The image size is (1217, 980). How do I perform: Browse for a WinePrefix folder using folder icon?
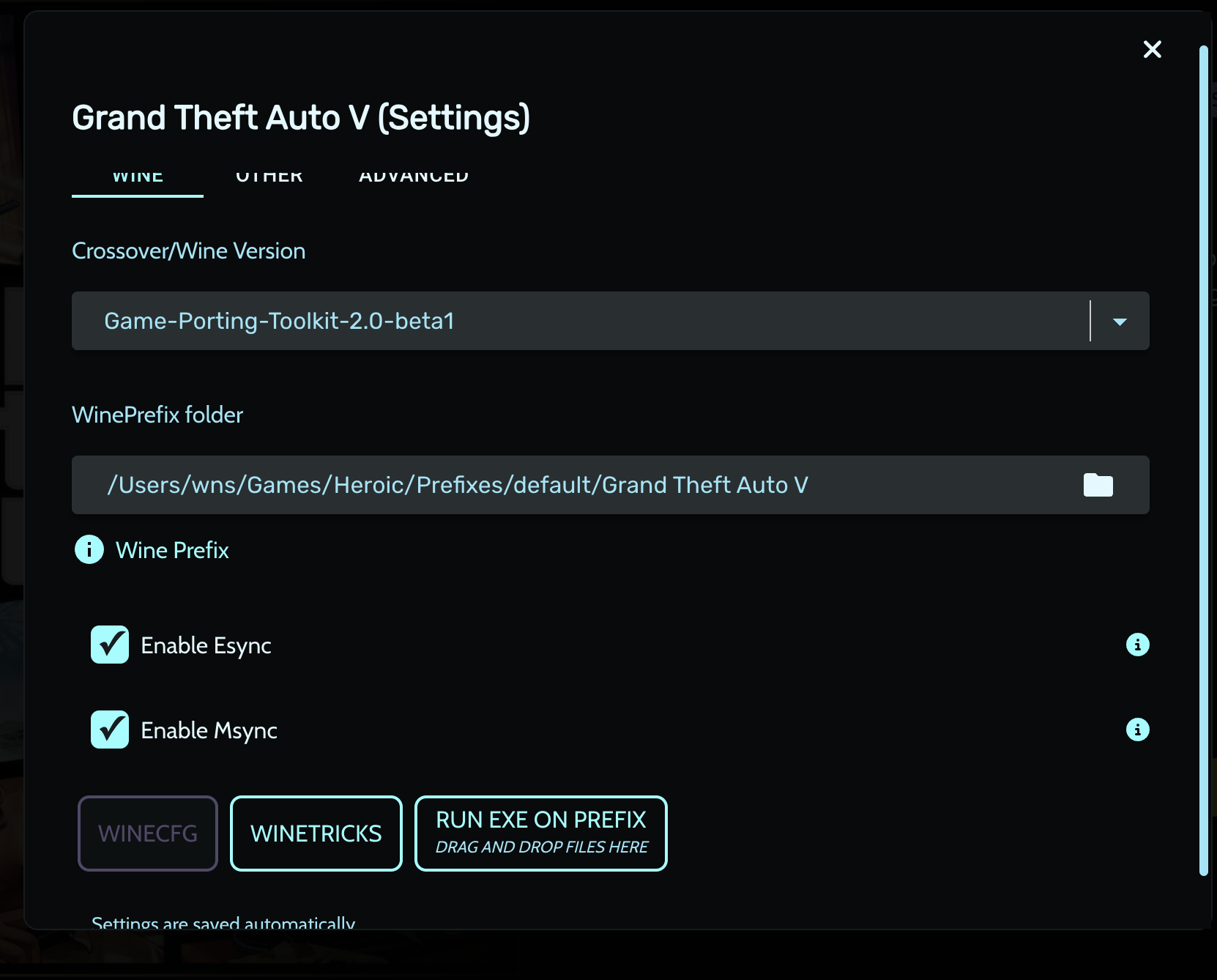(x=1098, y=485)
